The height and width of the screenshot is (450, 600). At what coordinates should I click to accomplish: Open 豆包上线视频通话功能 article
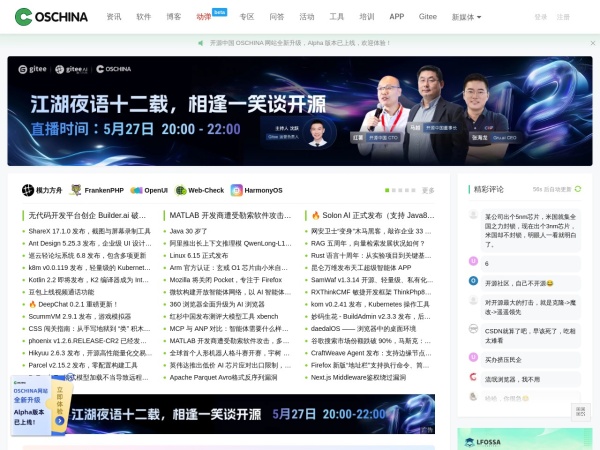click(x=61, y=292)
